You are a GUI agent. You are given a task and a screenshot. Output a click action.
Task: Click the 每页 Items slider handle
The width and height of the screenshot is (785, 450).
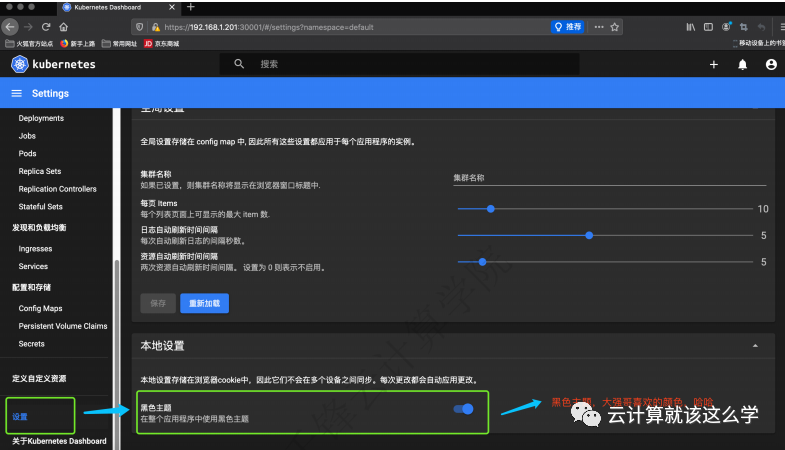tap(491, 209)
